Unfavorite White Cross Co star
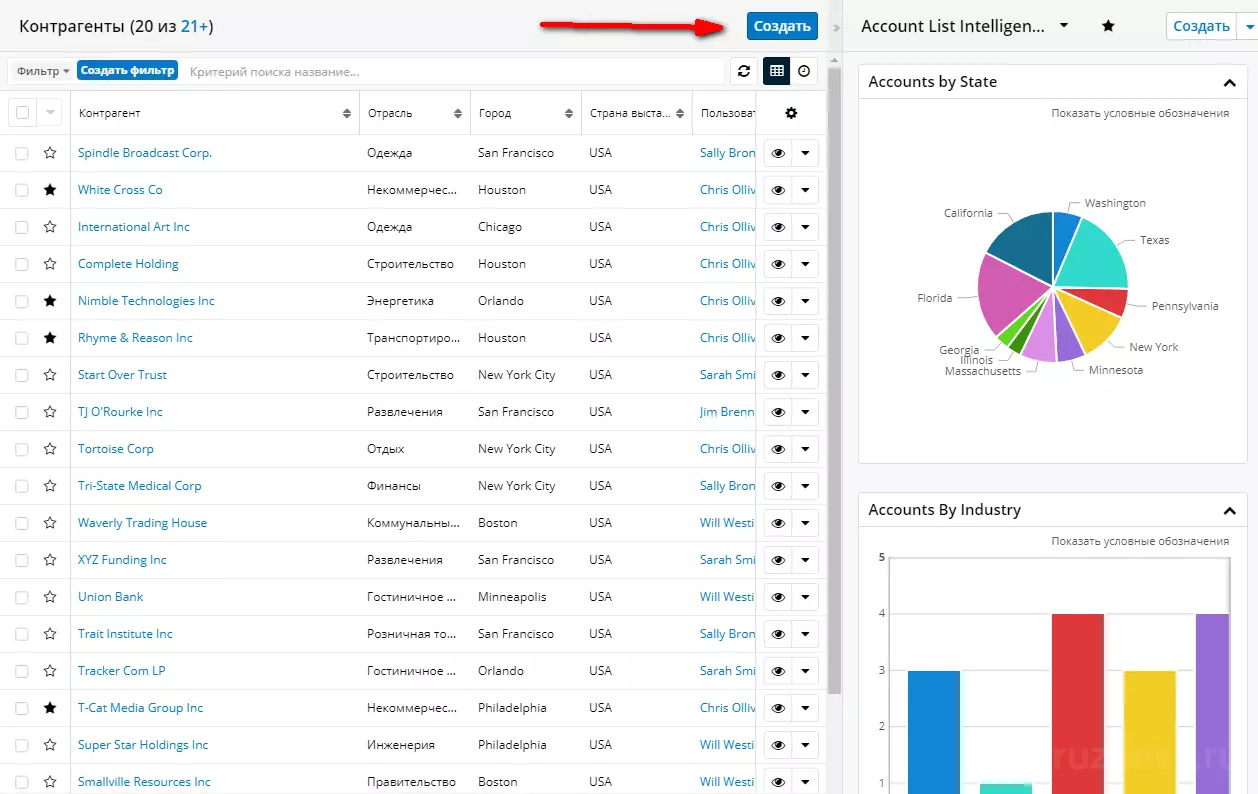The height and width of the screenshot is (794, 1258). click(x=50, y=190)
